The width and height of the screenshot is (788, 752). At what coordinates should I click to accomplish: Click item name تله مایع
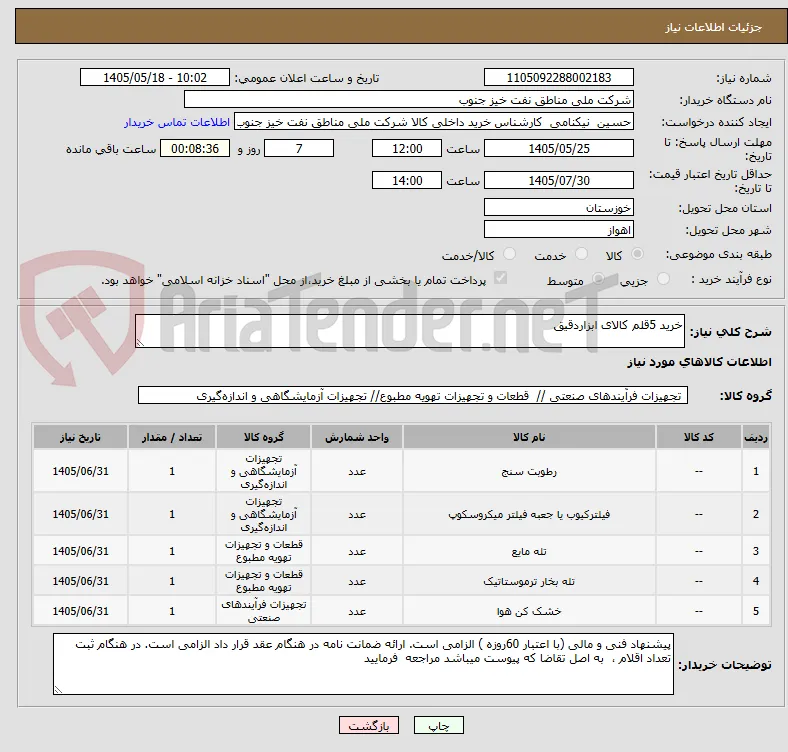tap(529, 551)
